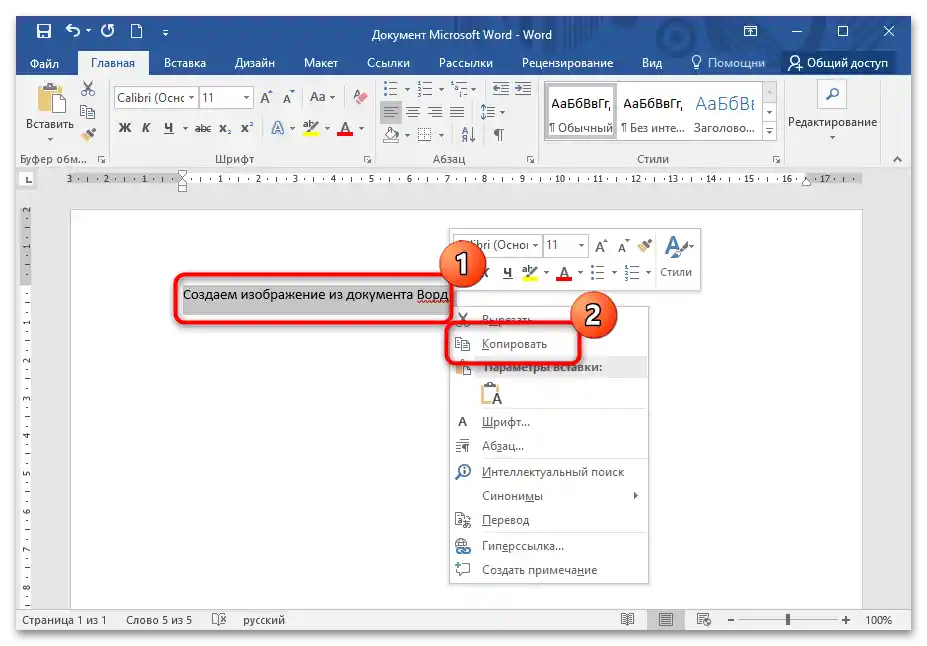927x646 pixels.
Task: Copy selection using ribbon clipboard group icon
Action: click(x=87, y=112)
